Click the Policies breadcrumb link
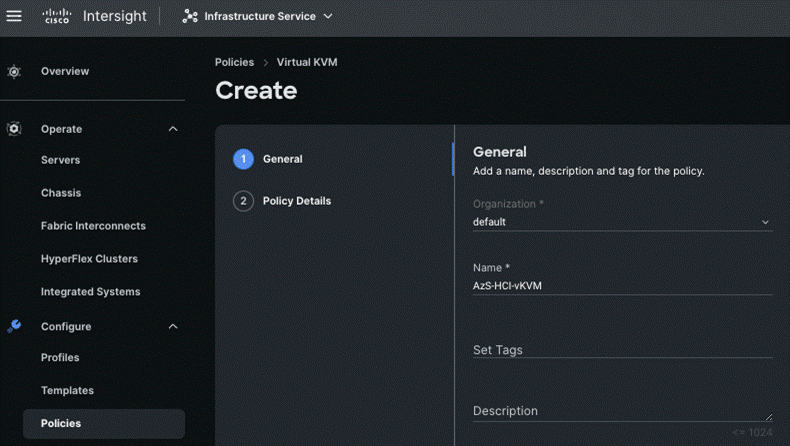This screenshot has height=446, width=790. (234, 62)
